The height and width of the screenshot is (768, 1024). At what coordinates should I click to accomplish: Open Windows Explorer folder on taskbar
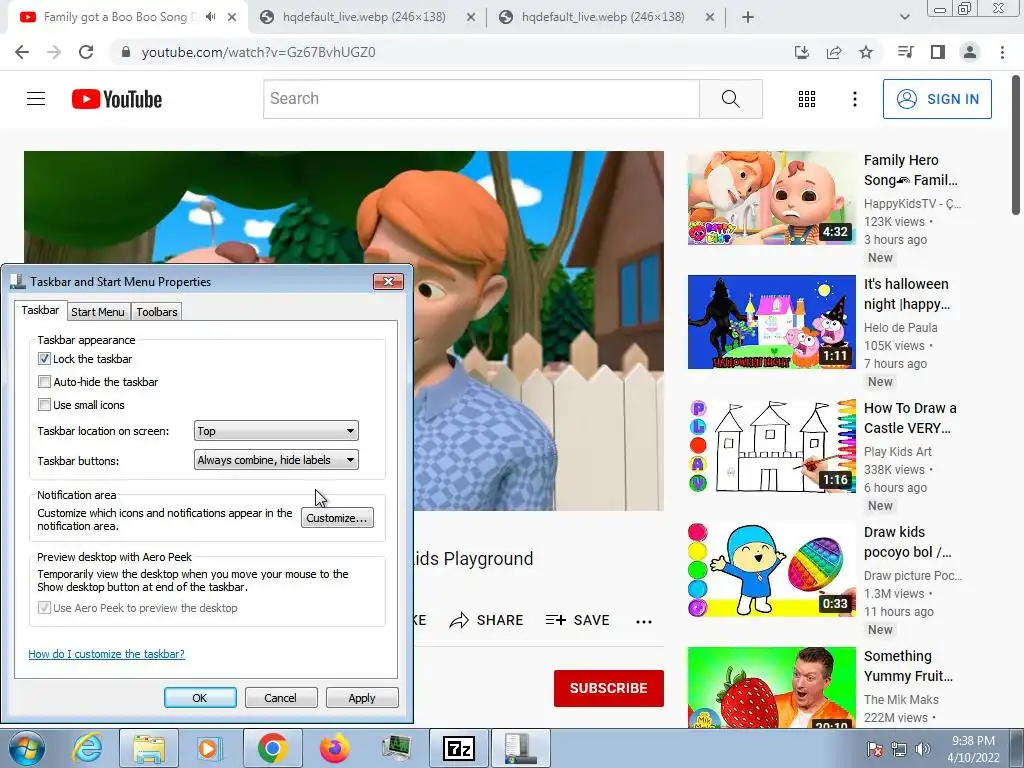pos(149,748)
